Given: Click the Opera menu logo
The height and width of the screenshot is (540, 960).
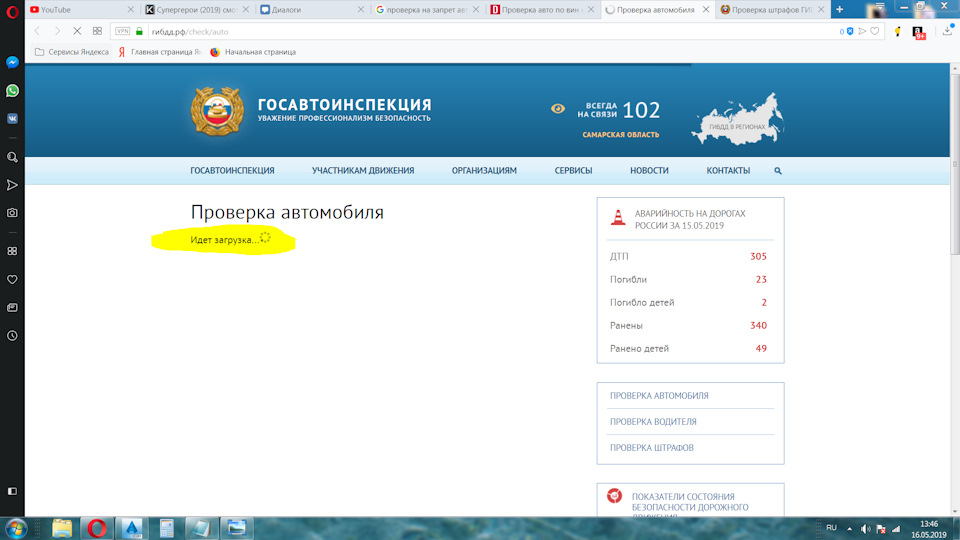Looking at the screenshot, I should pos(12,9).
